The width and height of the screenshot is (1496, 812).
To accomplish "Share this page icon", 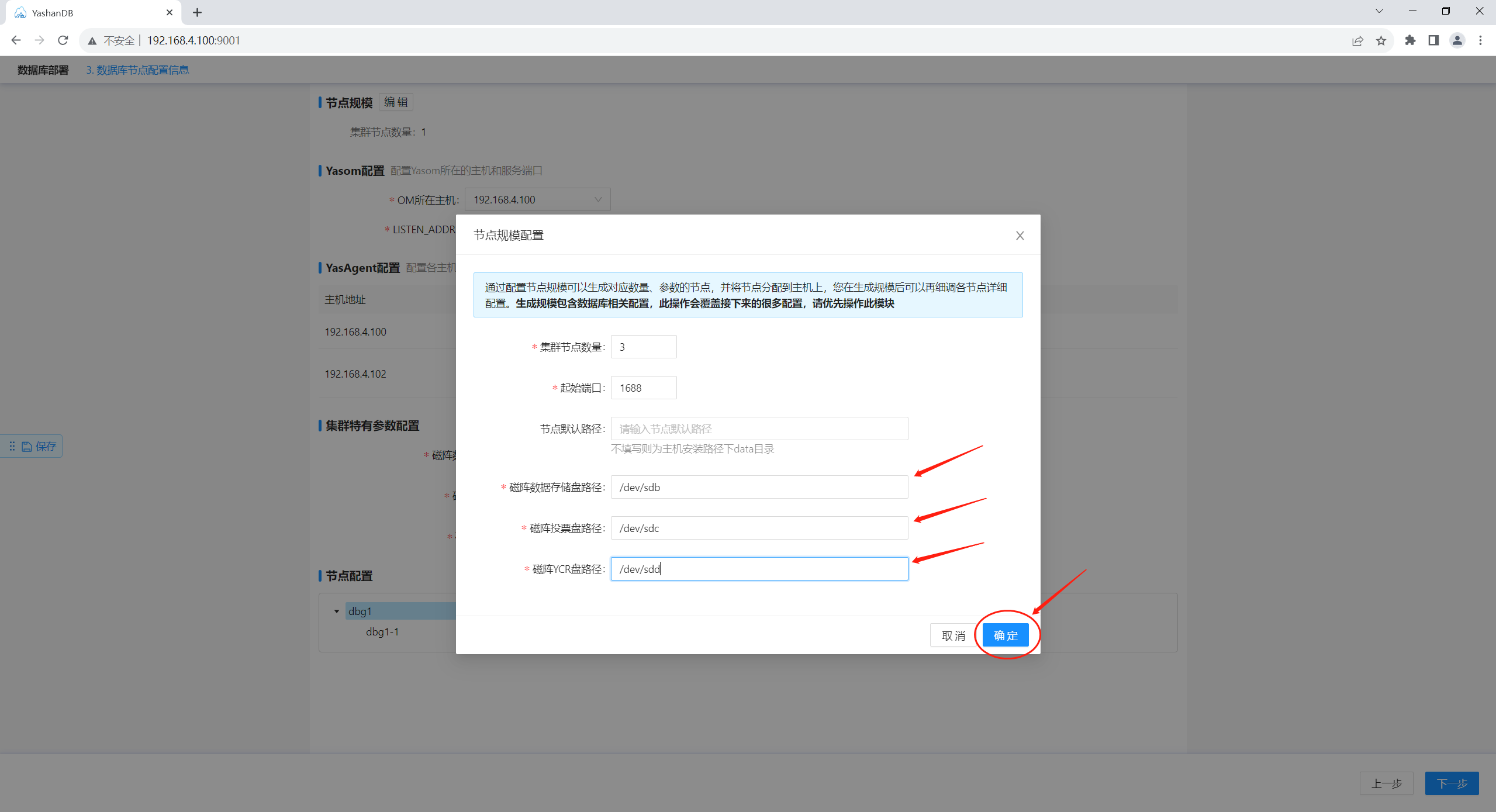I will click(x=1357, y=40).
